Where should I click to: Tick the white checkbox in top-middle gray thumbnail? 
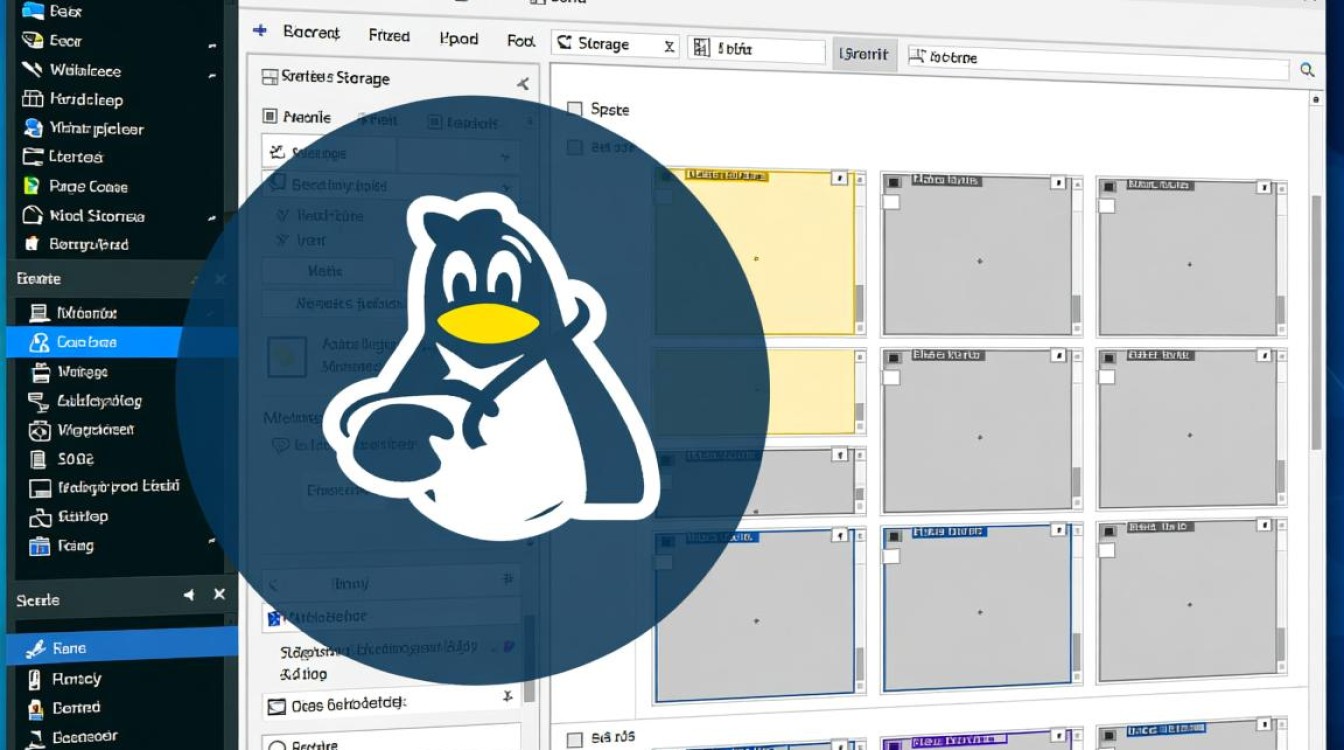891,202
